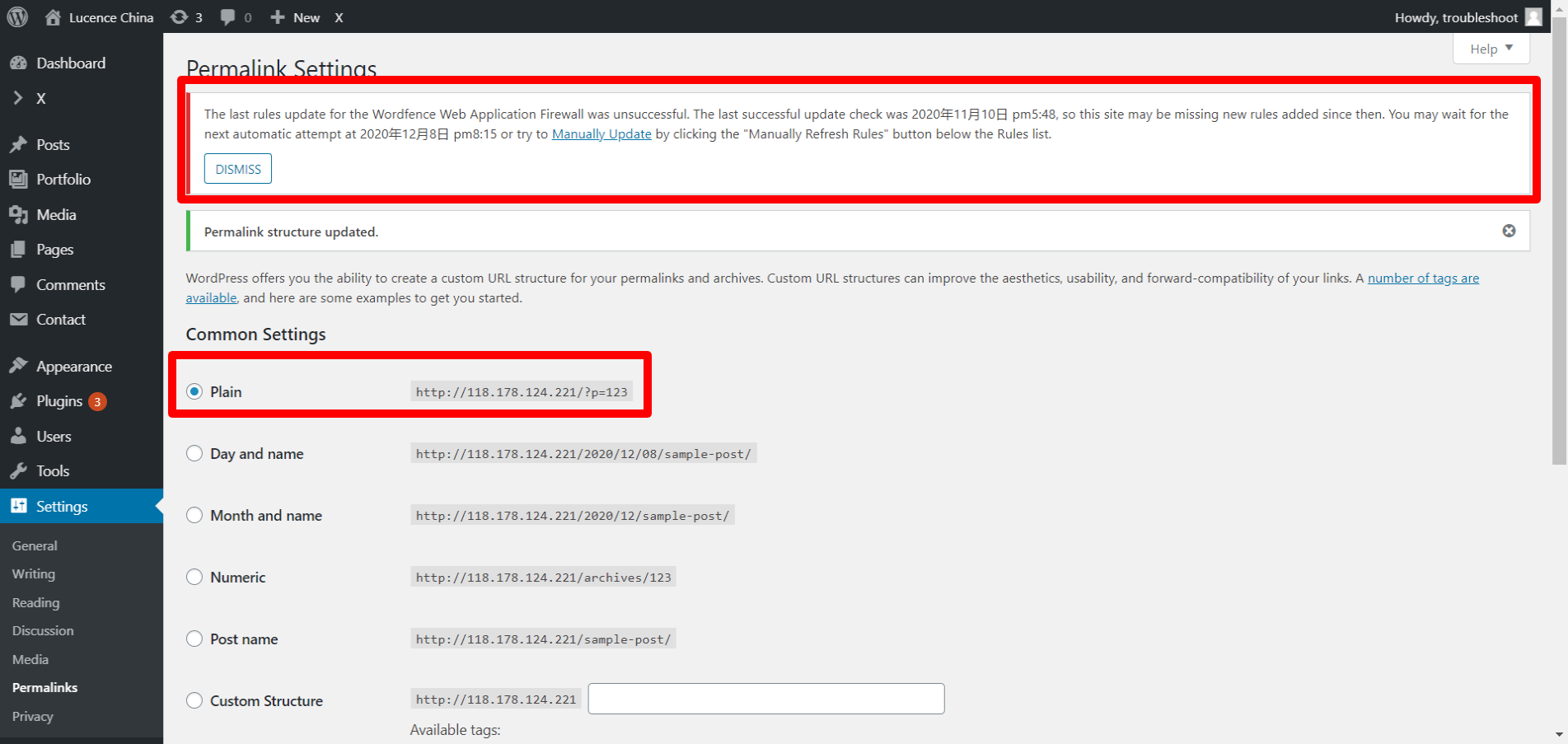Click the Post name sample-post URL
The width and height of the screenshot is (1568, 744).
543,639
